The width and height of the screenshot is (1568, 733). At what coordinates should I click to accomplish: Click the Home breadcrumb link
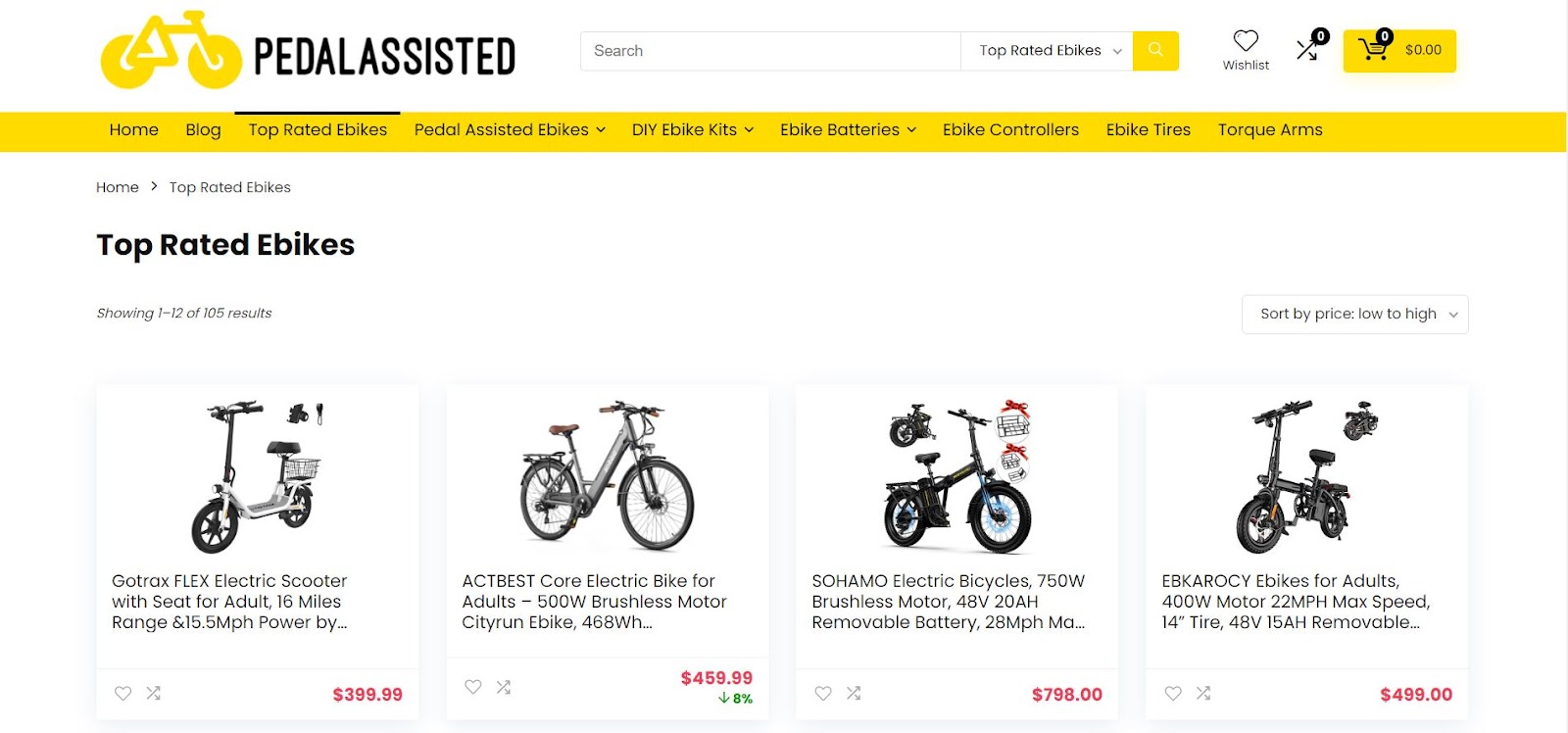pos(118,187)
